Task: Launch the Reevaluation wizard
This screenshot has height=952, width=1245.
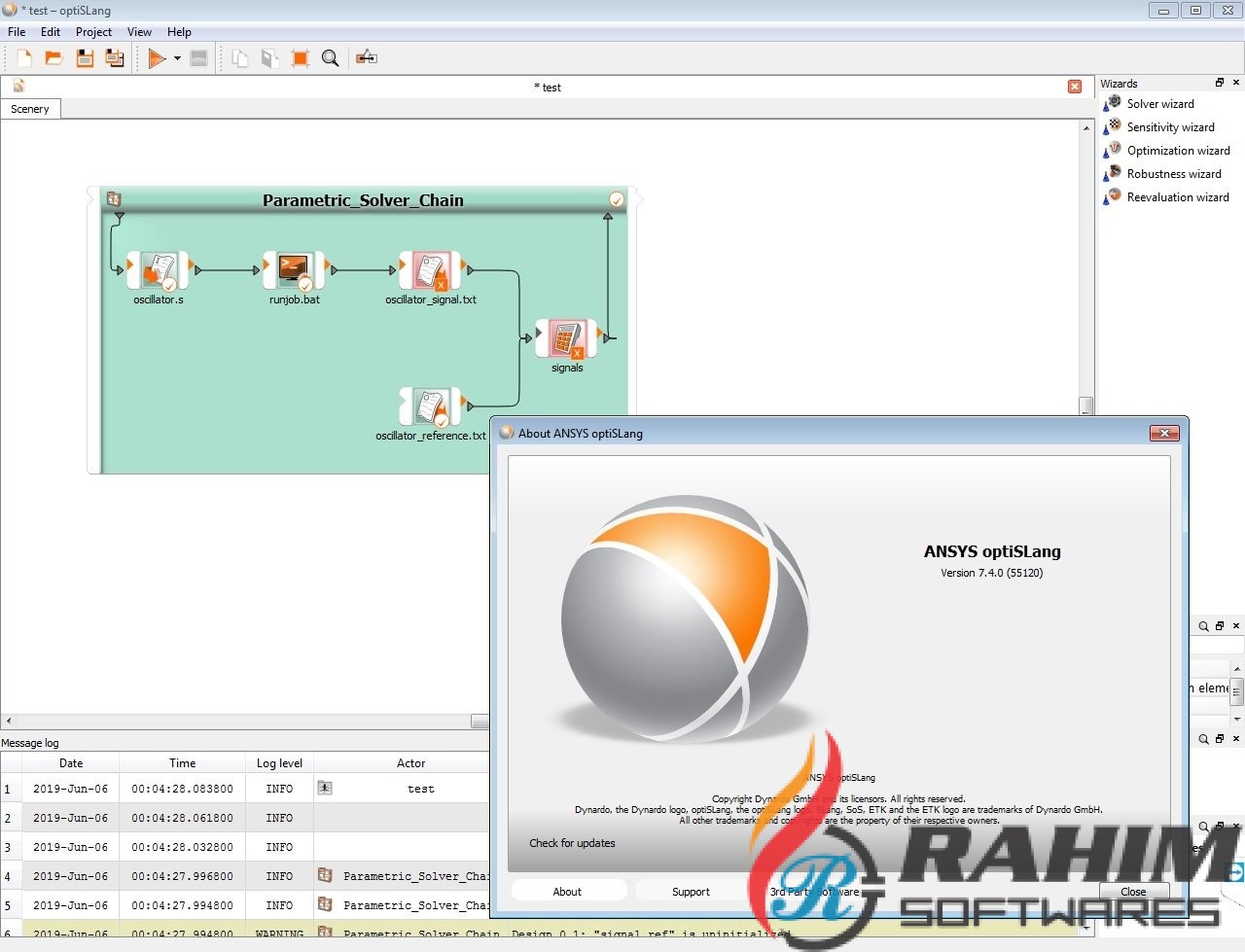Action: pos(1178,197)
